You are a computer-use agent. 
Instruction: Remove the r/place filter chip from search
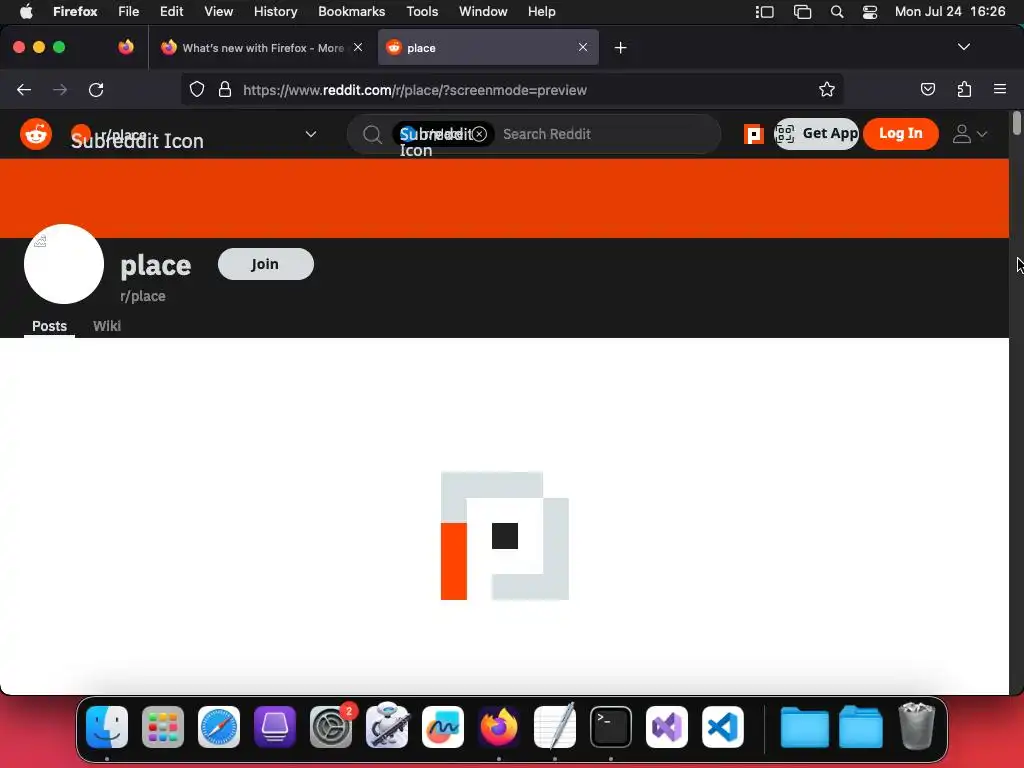[479, 134]
